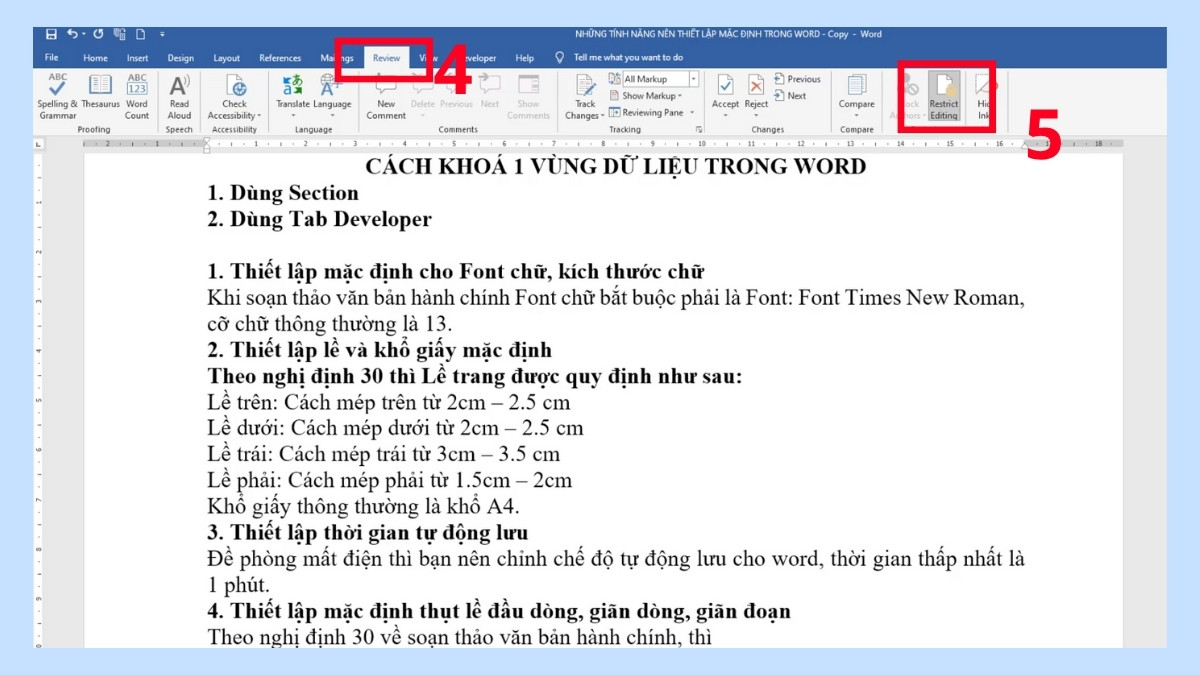The width and height of the screenshot is (1200, 675).
Task: Open the Thesaurus pane
Action: pos(99,90)
